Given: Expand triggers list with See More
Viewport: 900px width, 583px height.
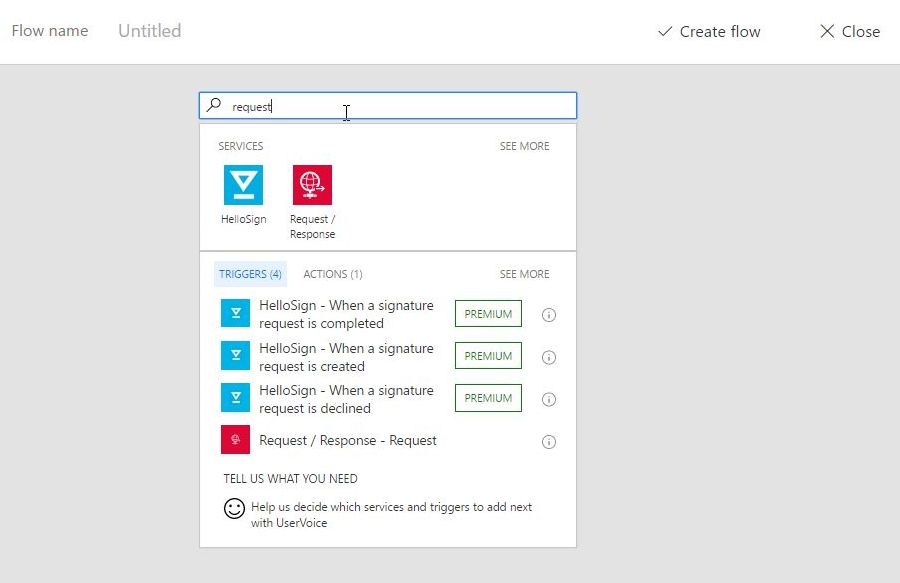Looking at the screenshot, I should point(524,274).
